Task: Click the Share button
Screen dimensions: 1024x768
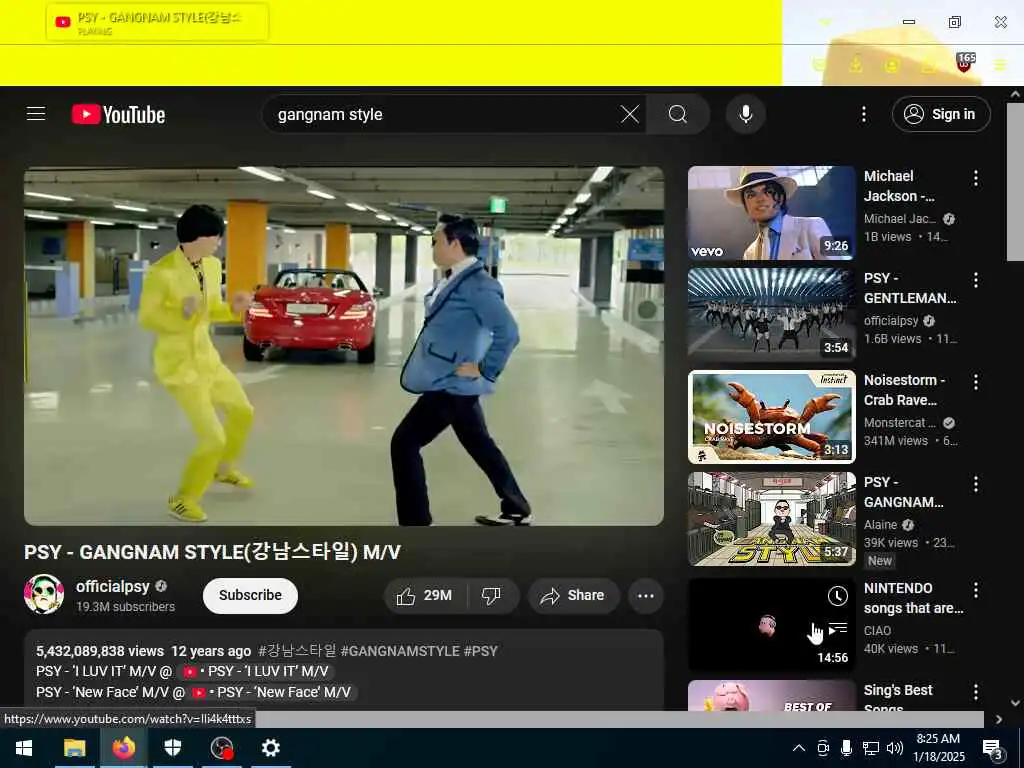Action: 573,596
